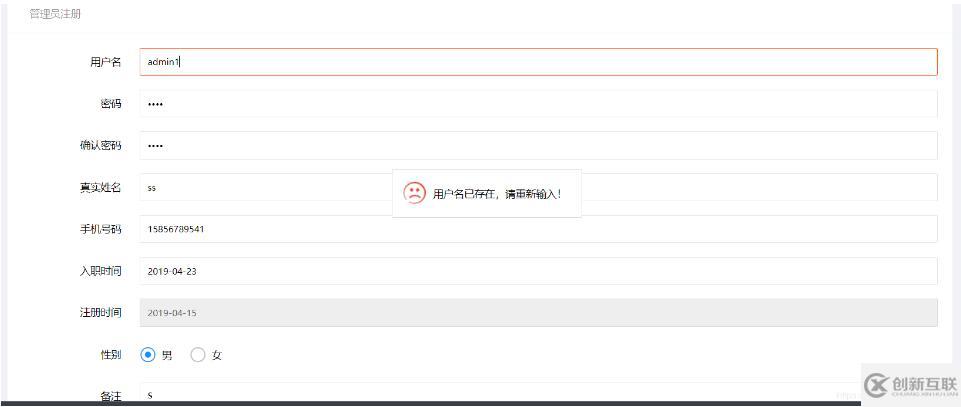Click the sad face icon in the popup
961x407 pixels.
(x=414, y=193)
